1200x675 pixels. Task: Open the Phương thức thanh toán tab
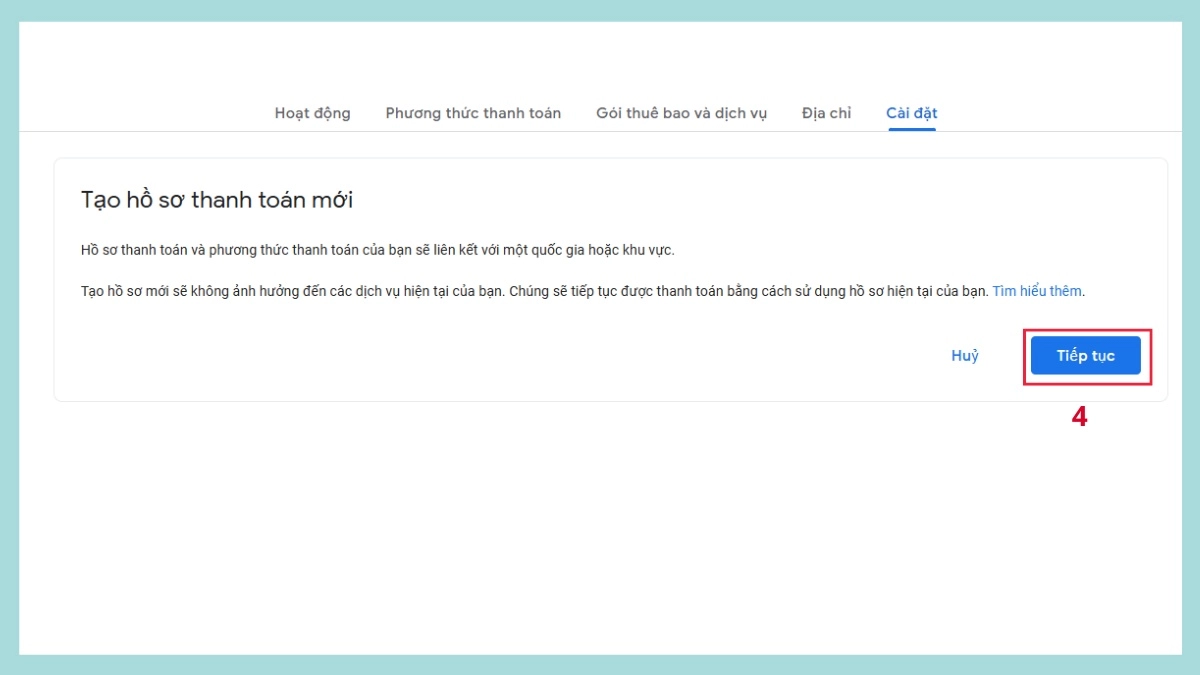point(473,113)
